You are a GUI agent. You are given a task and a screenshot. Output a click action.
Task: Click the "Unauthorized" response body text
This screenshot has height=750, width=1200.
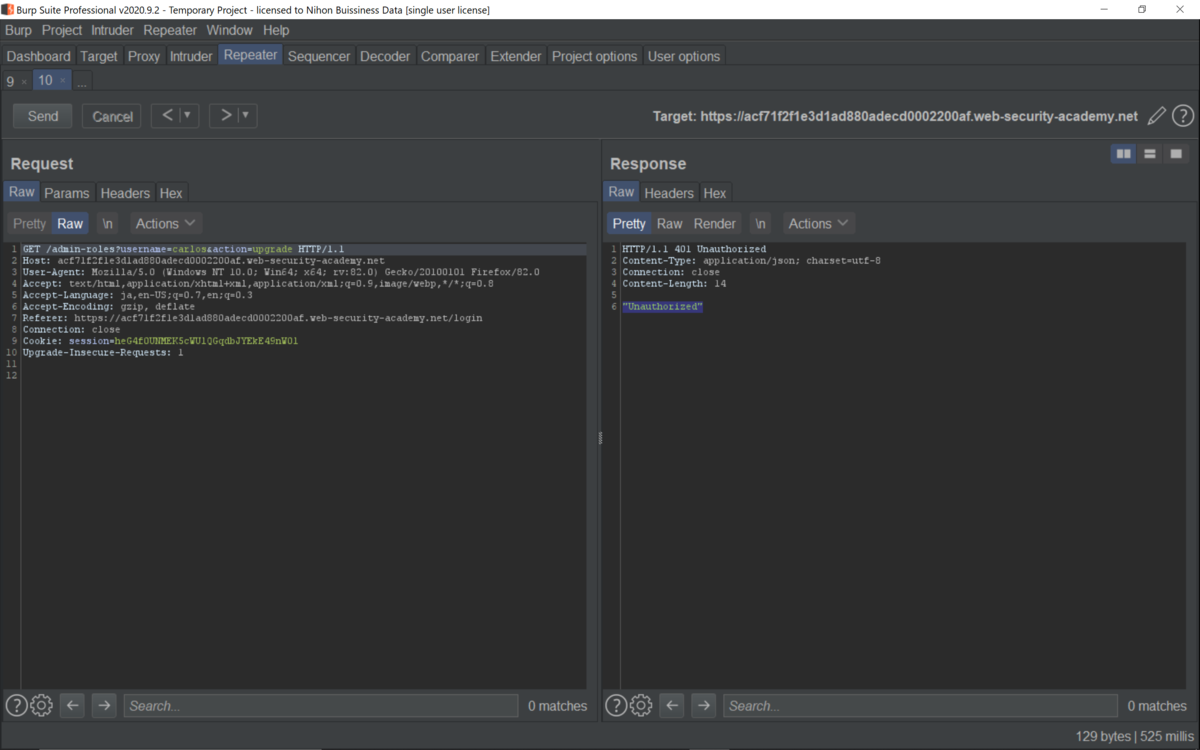pos(662,307)
